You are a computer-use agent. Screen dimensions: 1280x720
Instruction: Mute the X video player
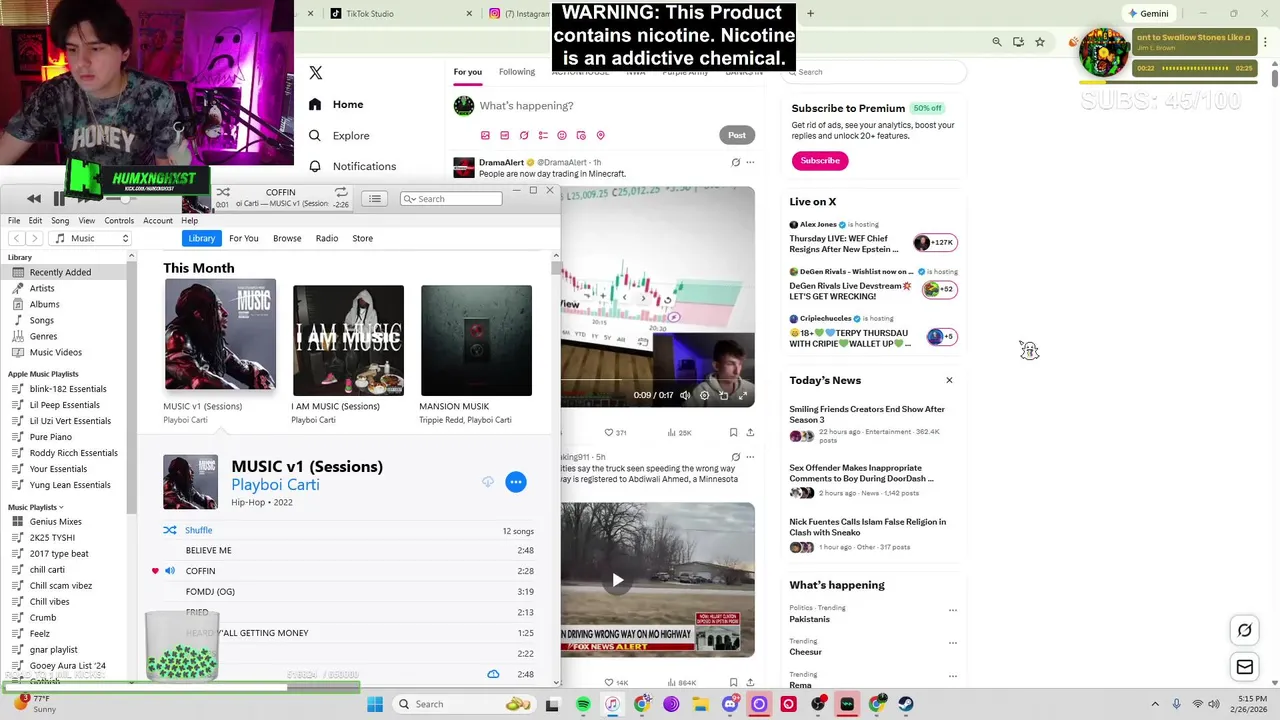click(685, 395)
